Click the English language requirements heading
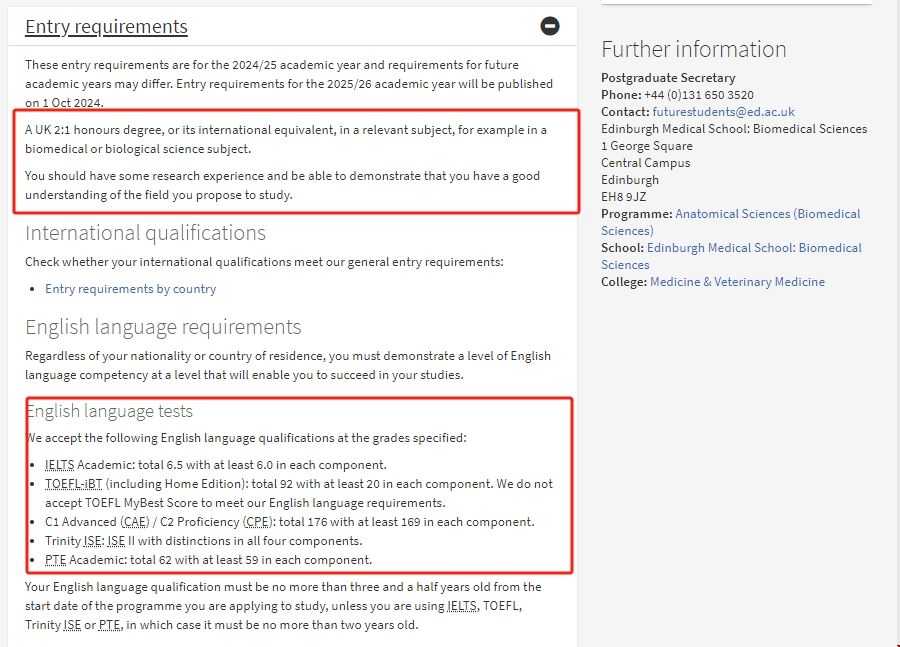The height and width of the screenshot is (647, 900). point(163,327)
